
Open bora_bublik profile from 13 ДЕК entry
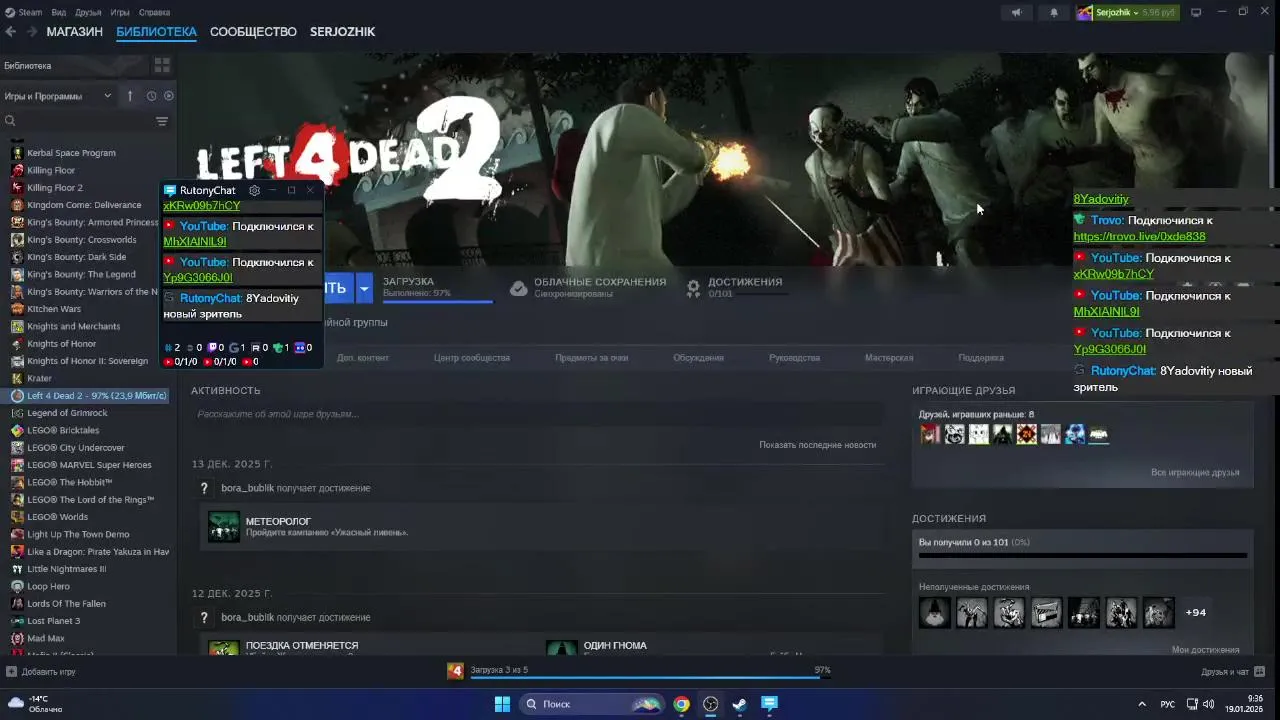[247, 488]
